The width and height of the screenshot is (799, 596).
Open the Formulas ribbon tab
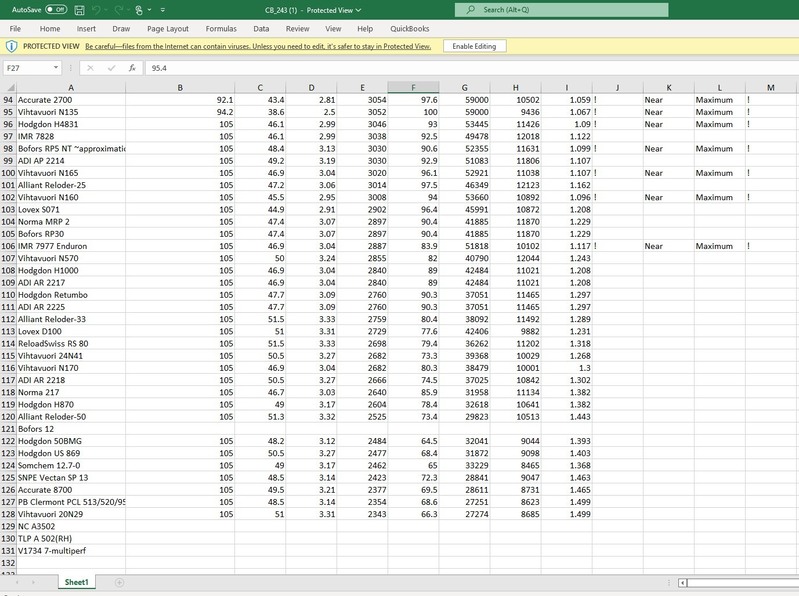click(x=221, y=29)
